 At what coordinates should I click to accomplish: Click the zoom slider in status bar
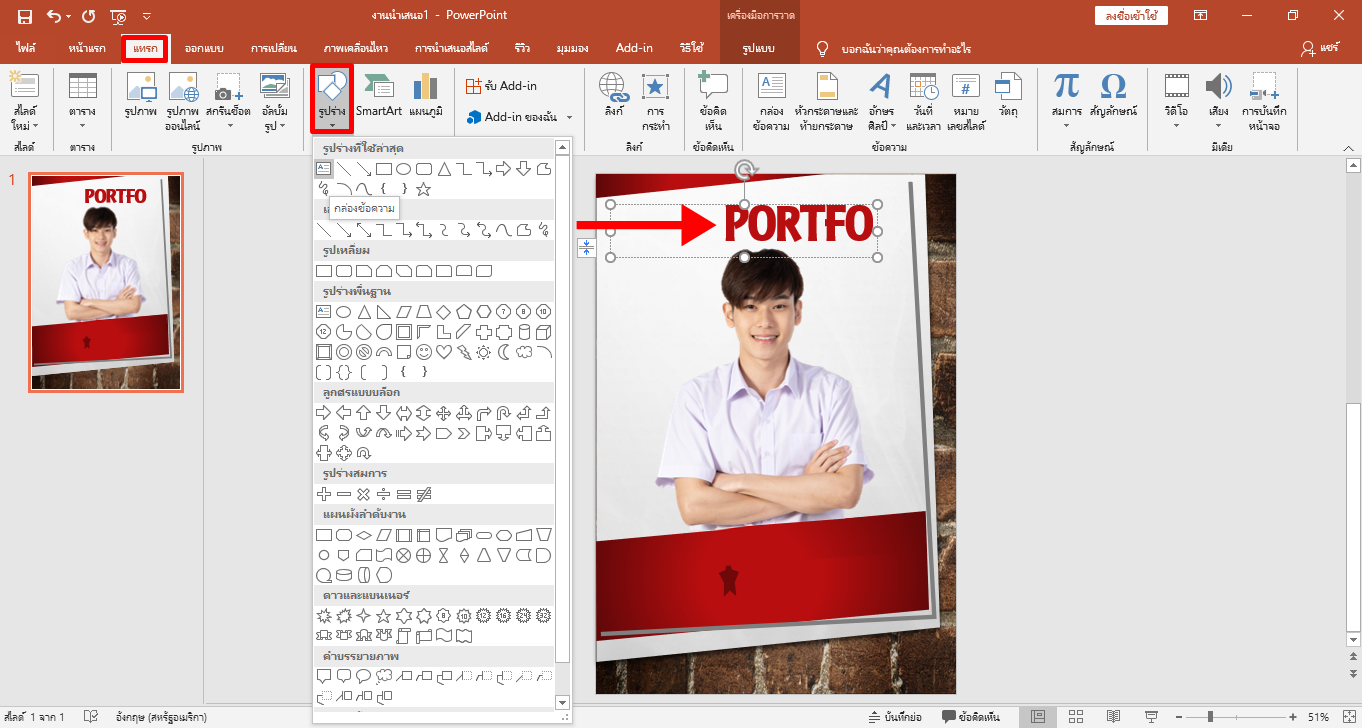[1211, 717]
